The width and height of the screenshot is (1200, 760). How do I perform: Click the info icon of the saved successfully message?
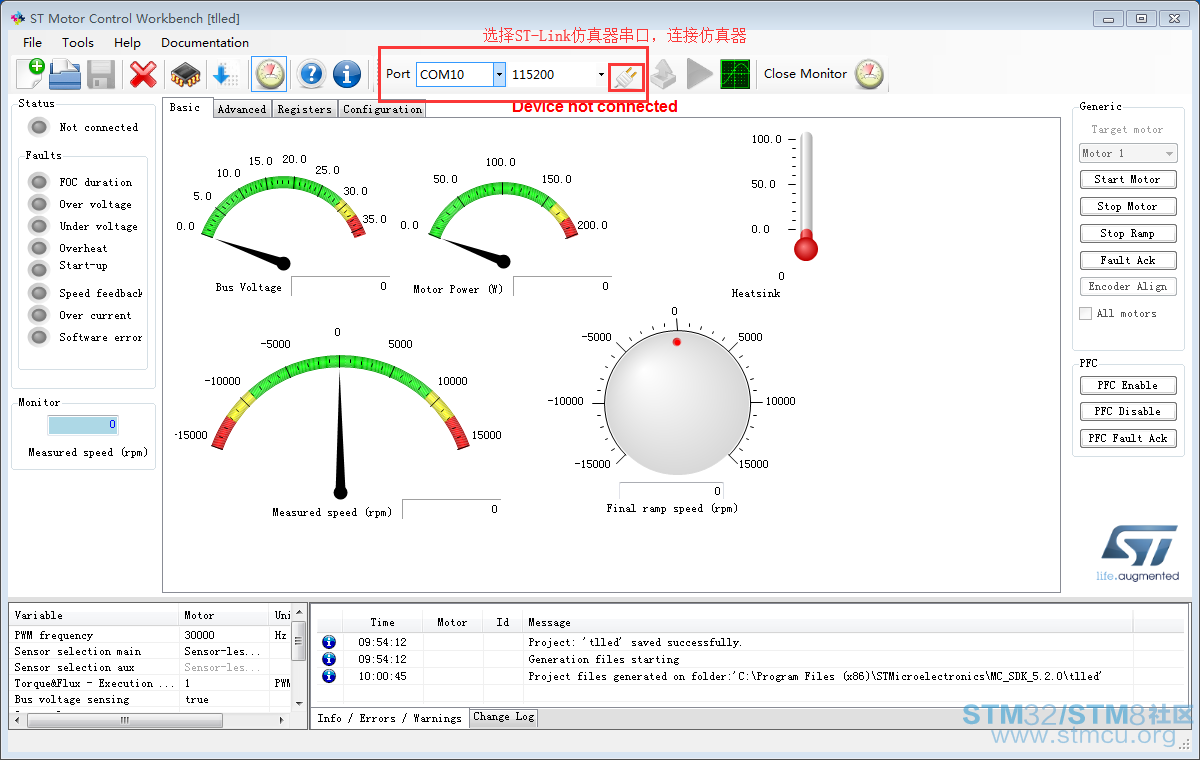pyautogui.click(x=329, y=642)
